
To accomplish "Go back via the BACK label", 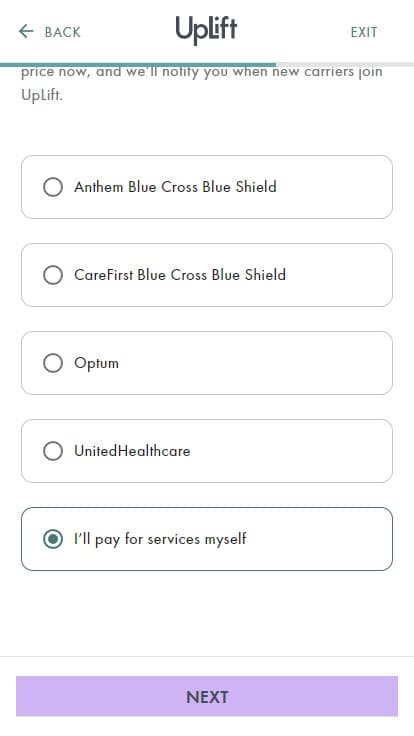I will pyautogui.click(x=62, y=32).
